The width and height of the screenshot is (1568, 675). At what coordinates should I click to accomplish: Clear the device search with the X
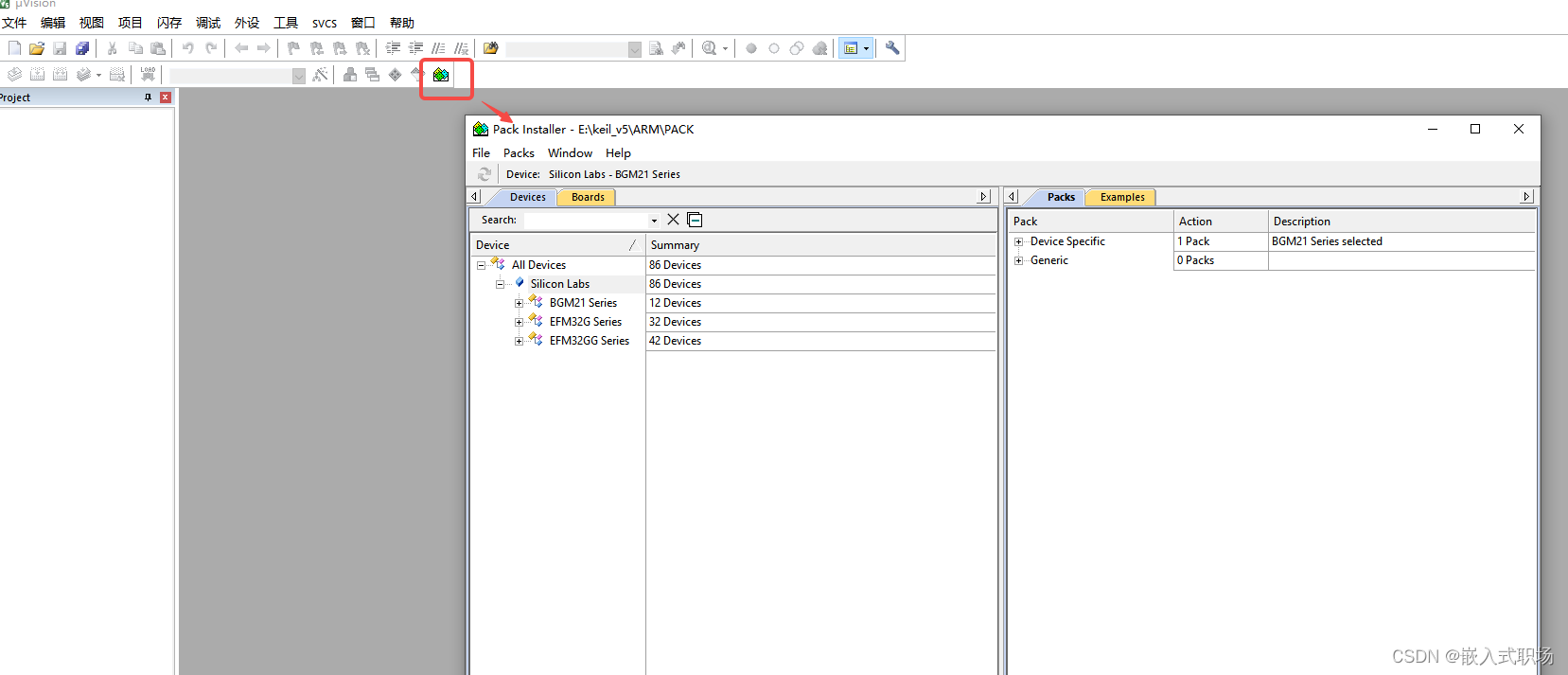click(x=673, y=220)
